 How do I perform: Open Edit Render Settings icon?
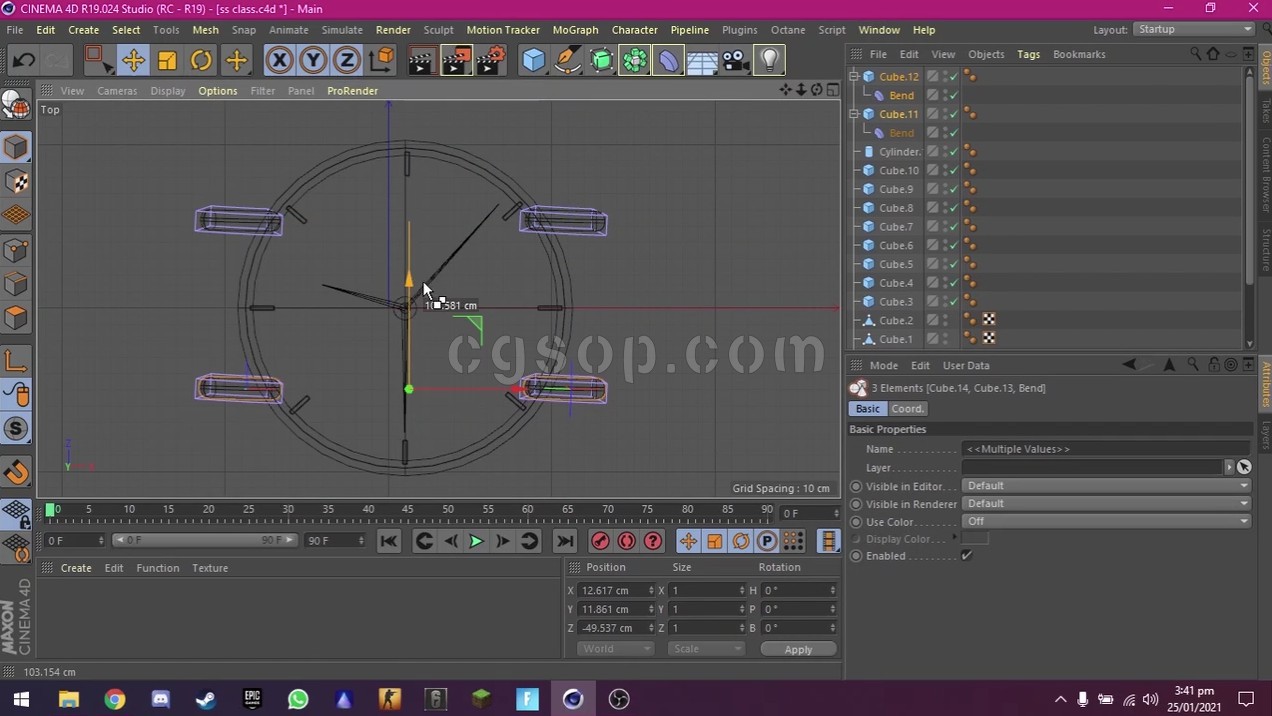491,61
